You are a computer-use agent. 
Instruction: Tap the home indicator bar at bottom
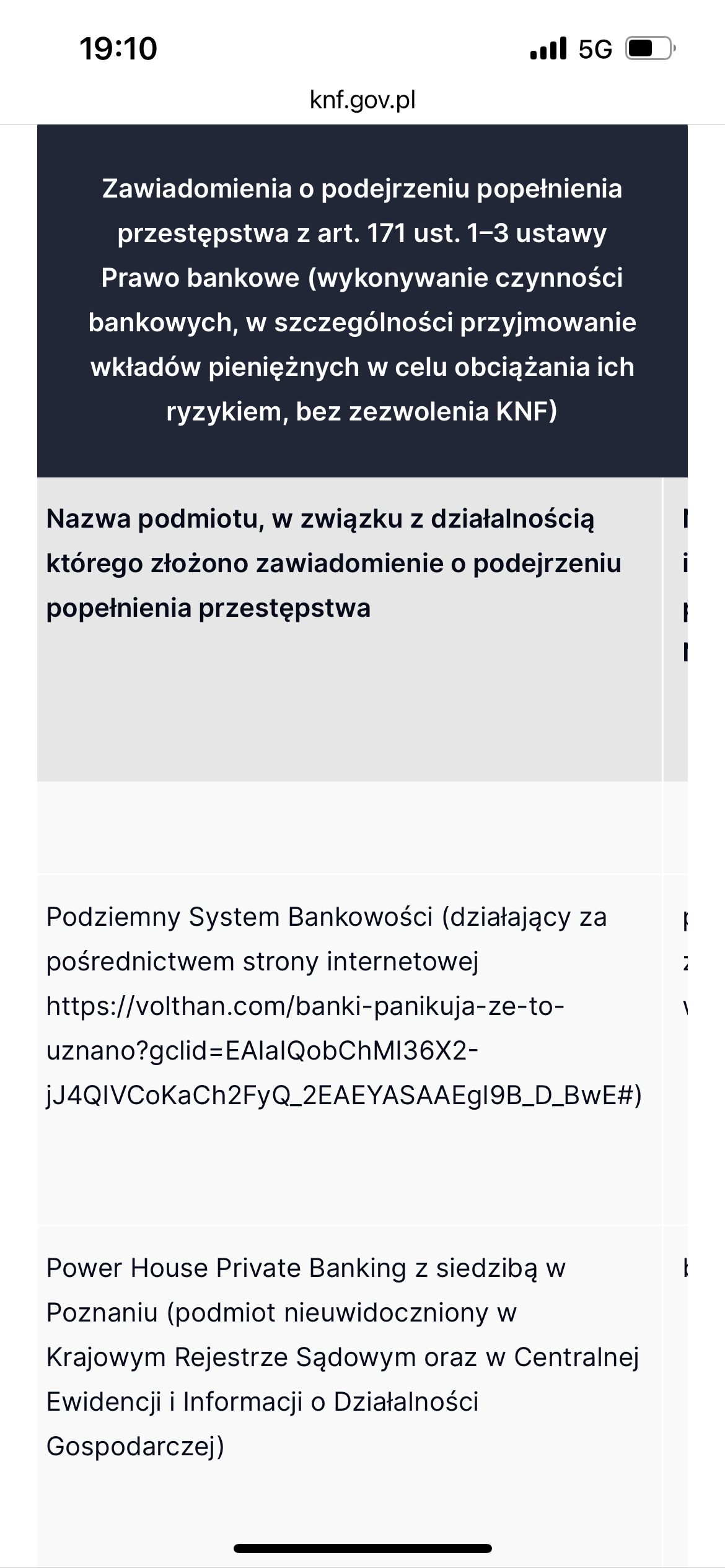click(362, 1548)
